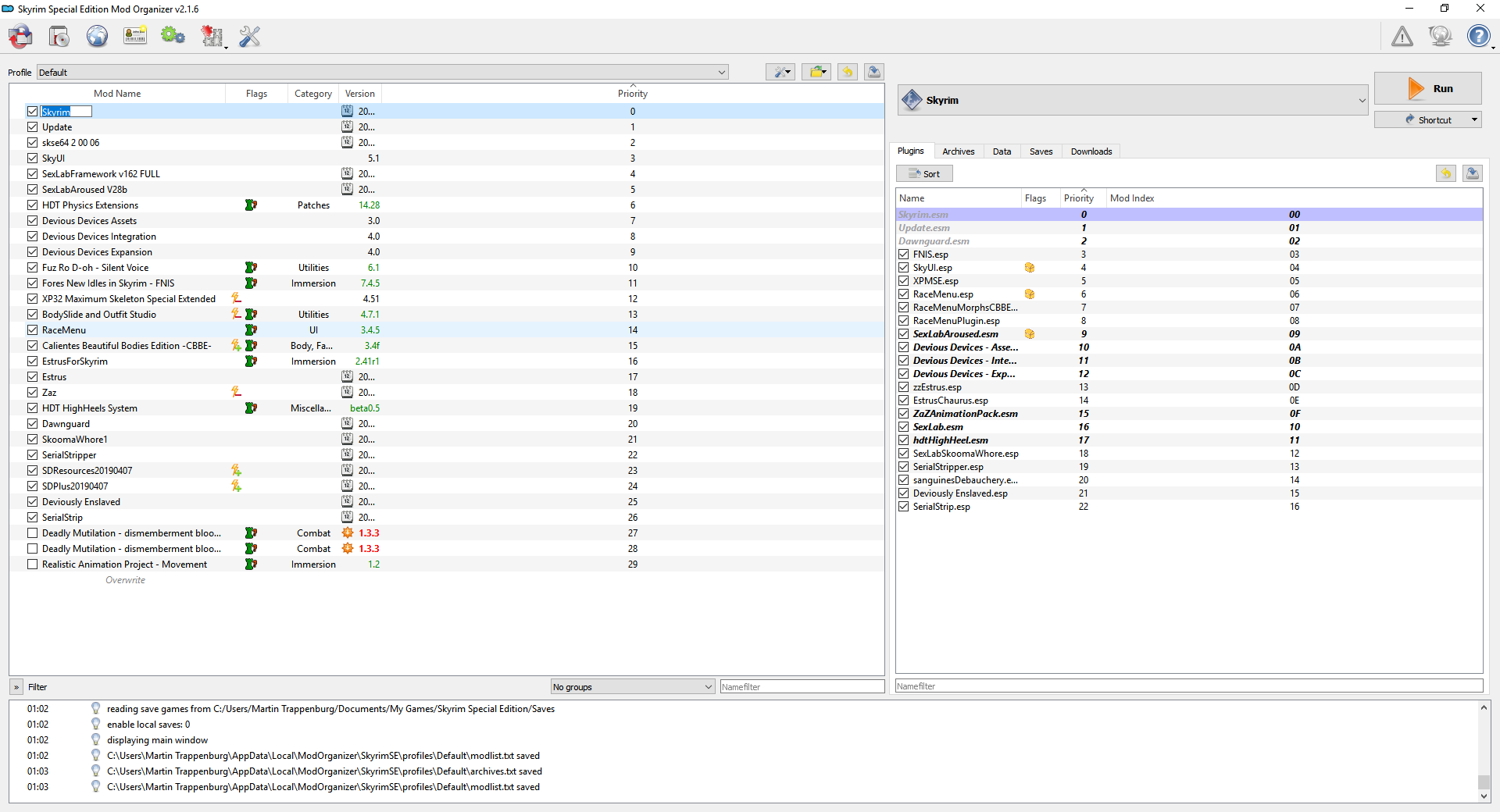
Task: Uncheck the Deviously Enslaved mod checkbox
Action: pos(32,502)
